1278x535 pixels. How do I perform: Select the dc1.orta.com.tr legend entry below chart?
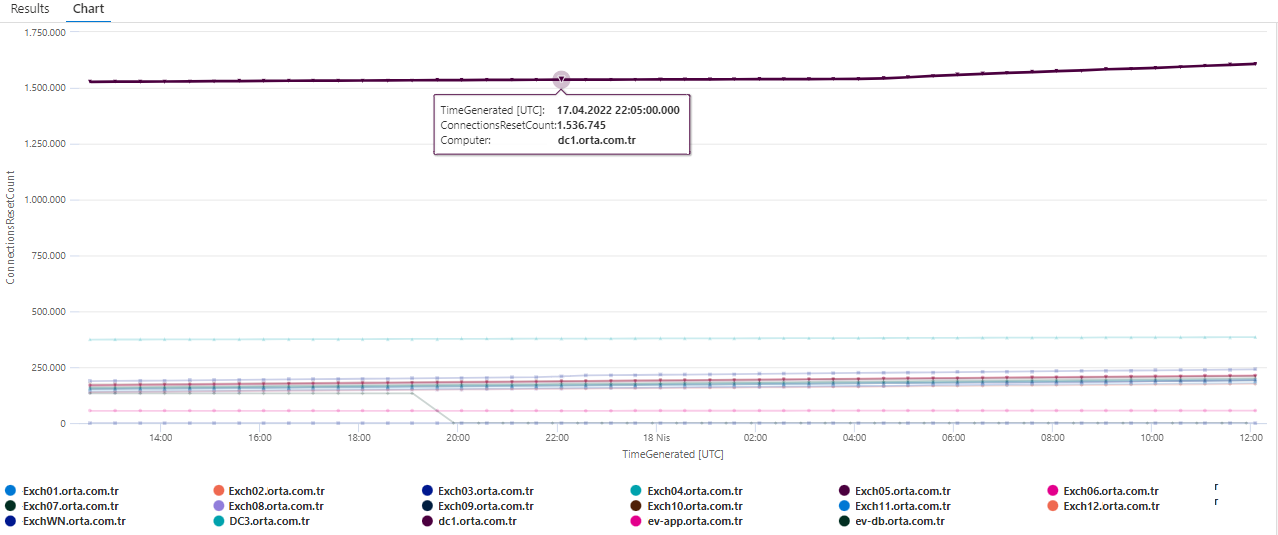469,521
